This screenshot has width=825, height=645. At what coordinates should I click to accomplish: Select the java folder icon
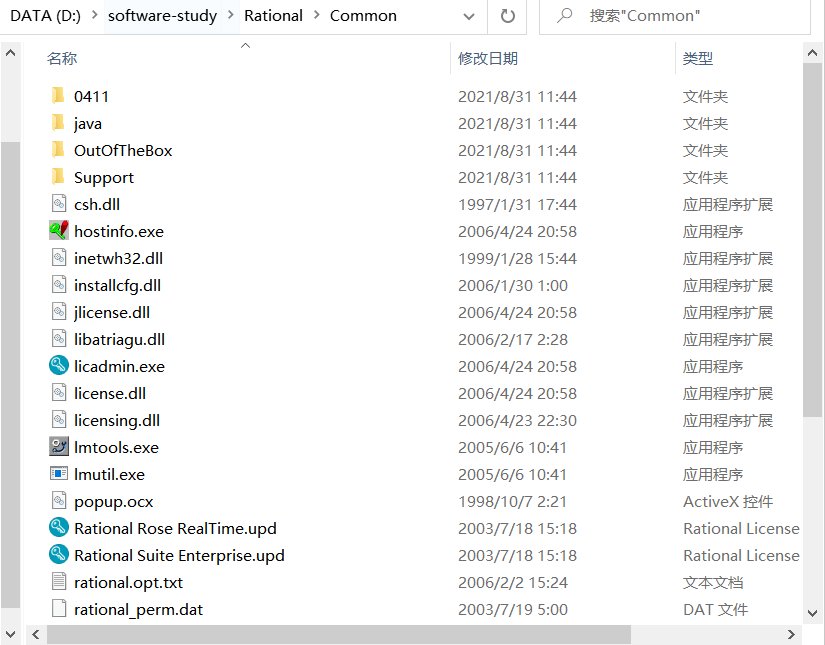tap(58, 123)
